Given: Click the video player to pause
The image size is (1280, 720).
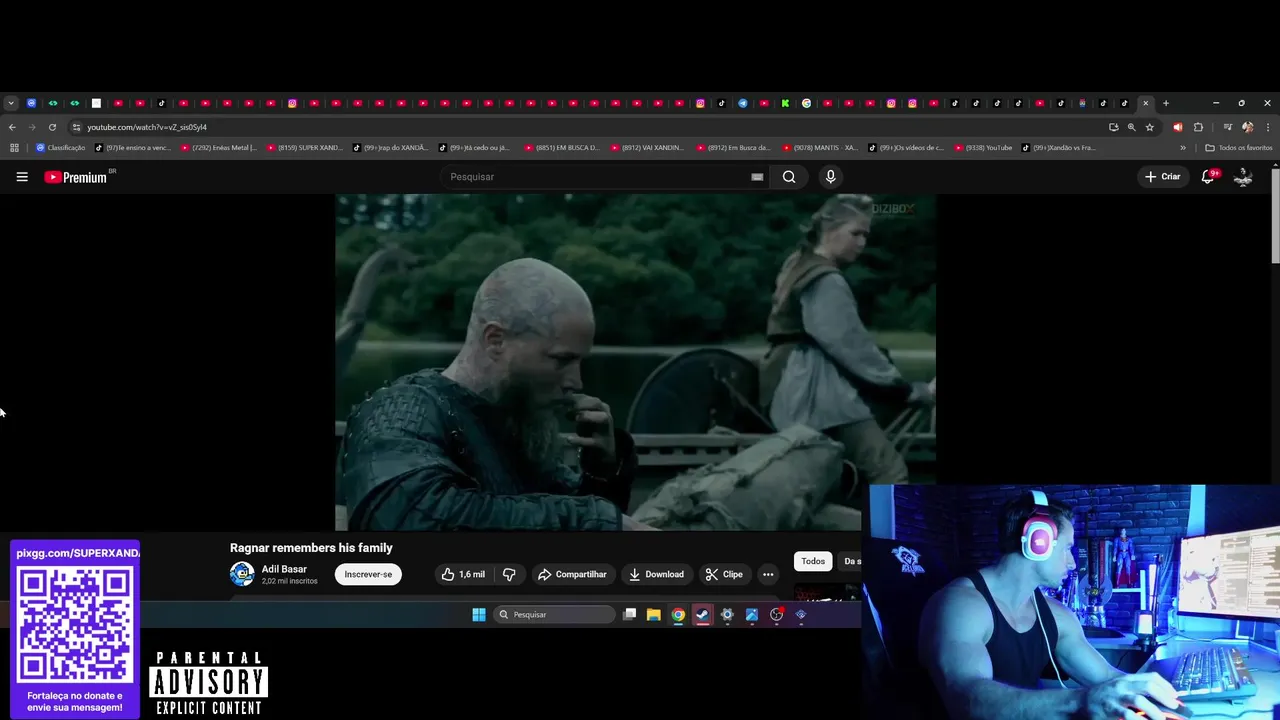Looking at the screenshot, I should pos(636,362).
